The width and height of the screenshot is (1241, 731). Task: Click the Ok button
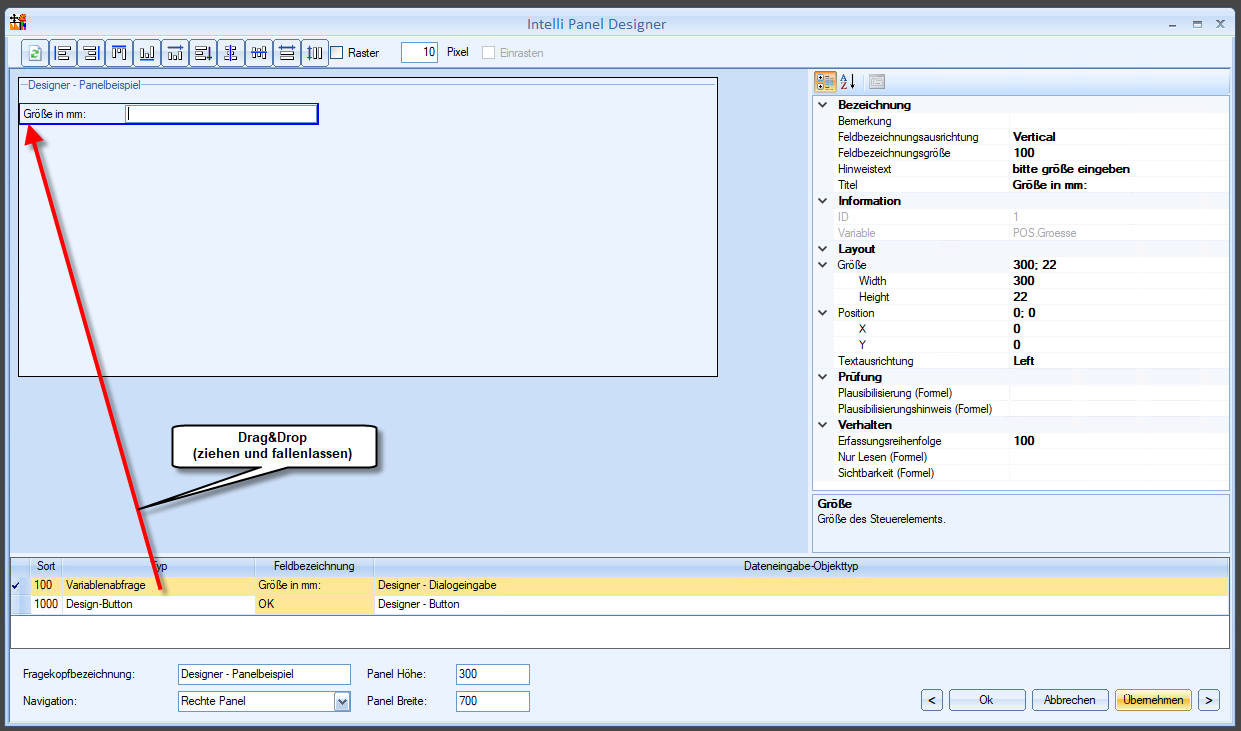pyautogui.click(x=986, y=700)
